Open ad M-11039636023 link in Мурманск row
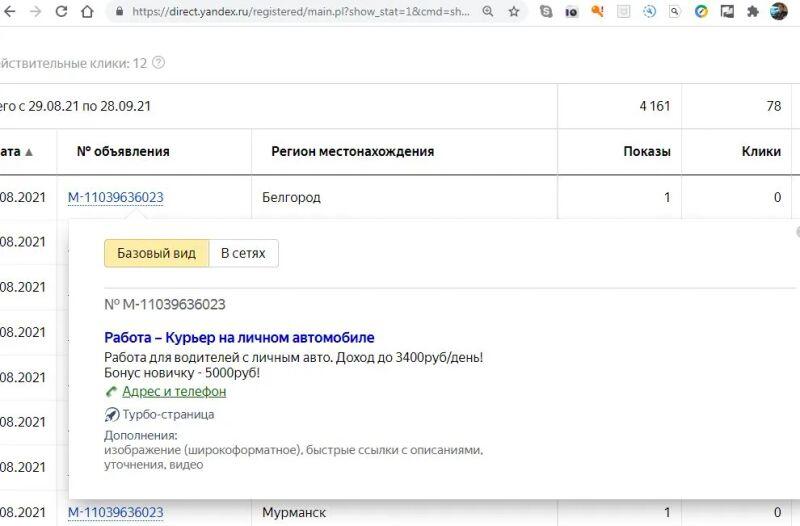Image resolution: width=800 pixels, height=526 pixels. click(115, 513)
